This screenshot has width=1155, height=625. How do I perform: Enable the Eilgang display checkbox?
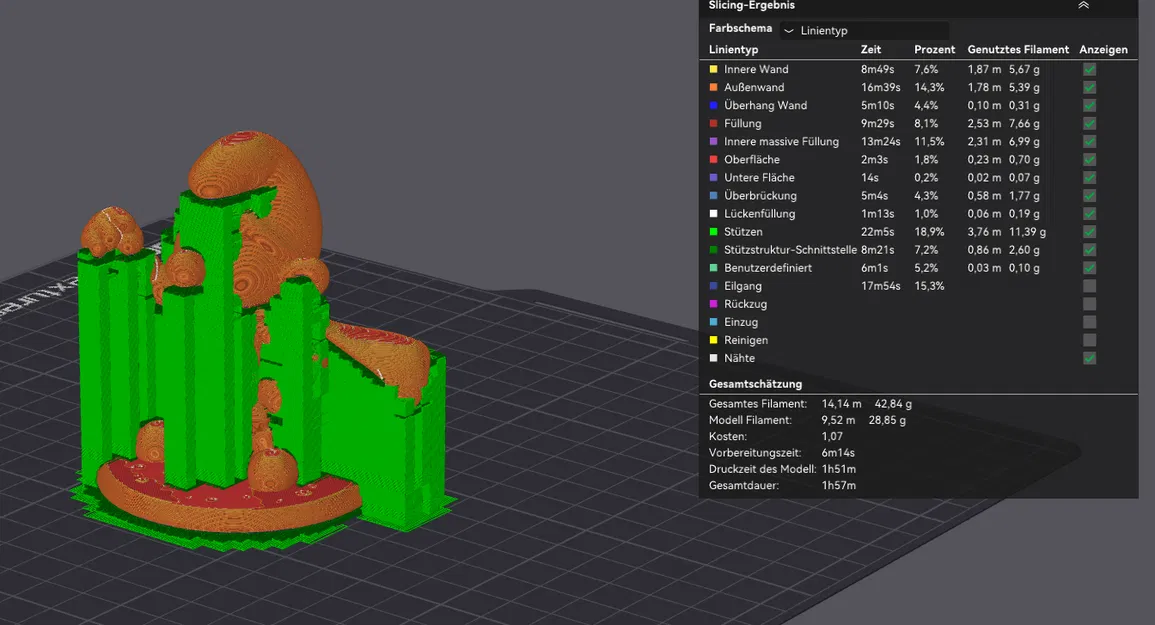[1089, 286]
